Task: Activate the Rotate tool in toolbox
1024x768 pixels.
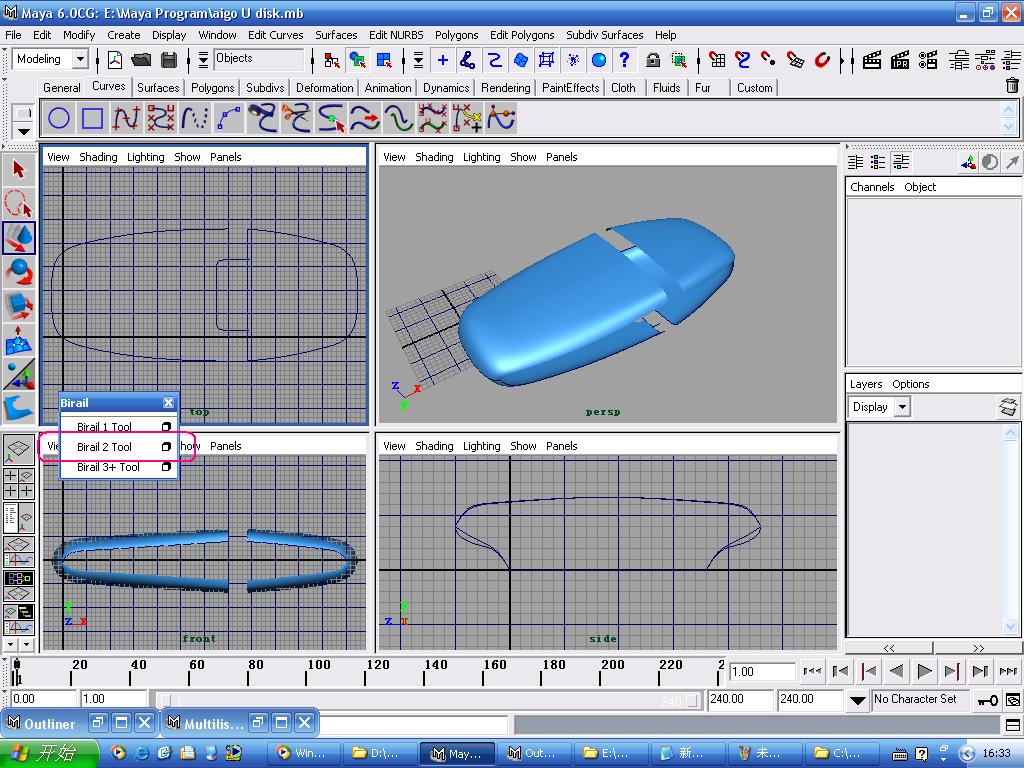Action: pyautogui.click(x=18, y=272)
